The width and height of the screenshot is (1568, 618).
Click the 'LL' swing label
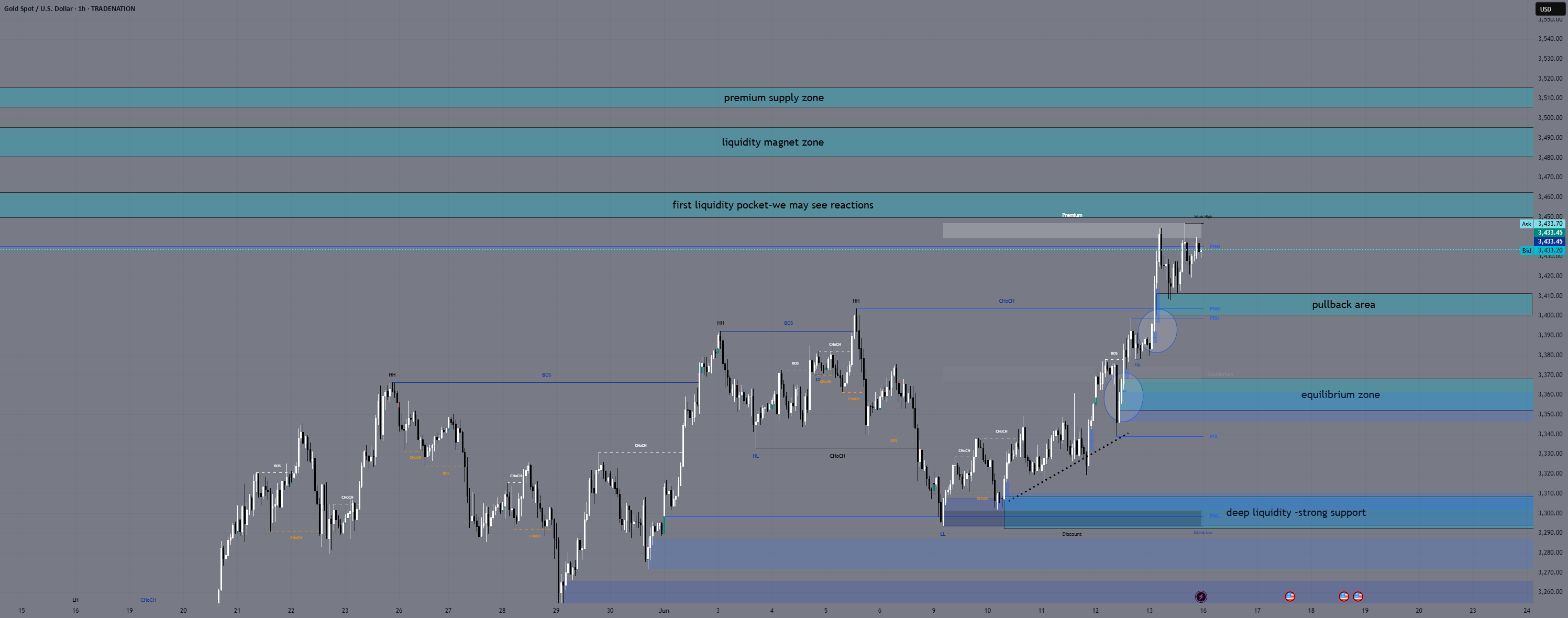tap(942, 534)
